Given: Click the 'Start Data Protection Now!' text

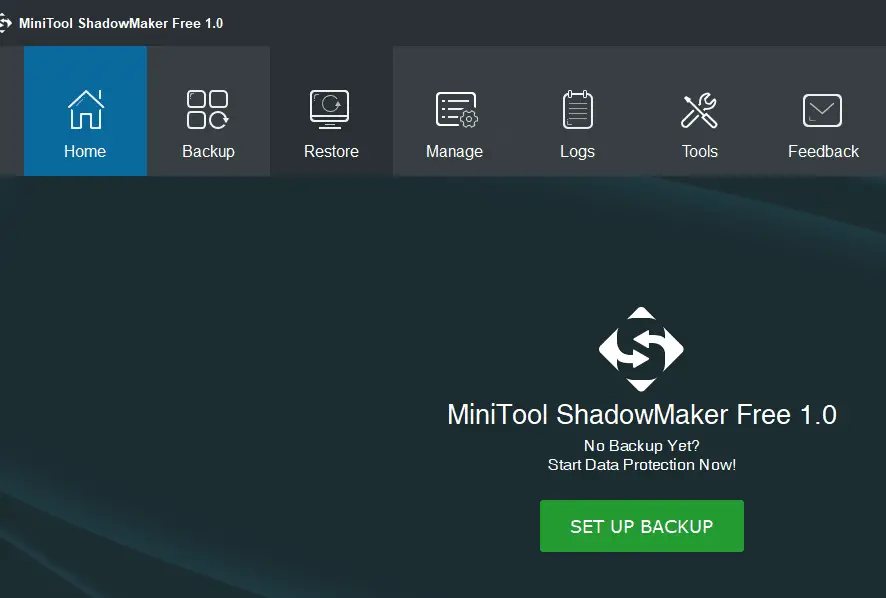Looking at the screenshot, I should pyautogui.click(x=642, y=465).
